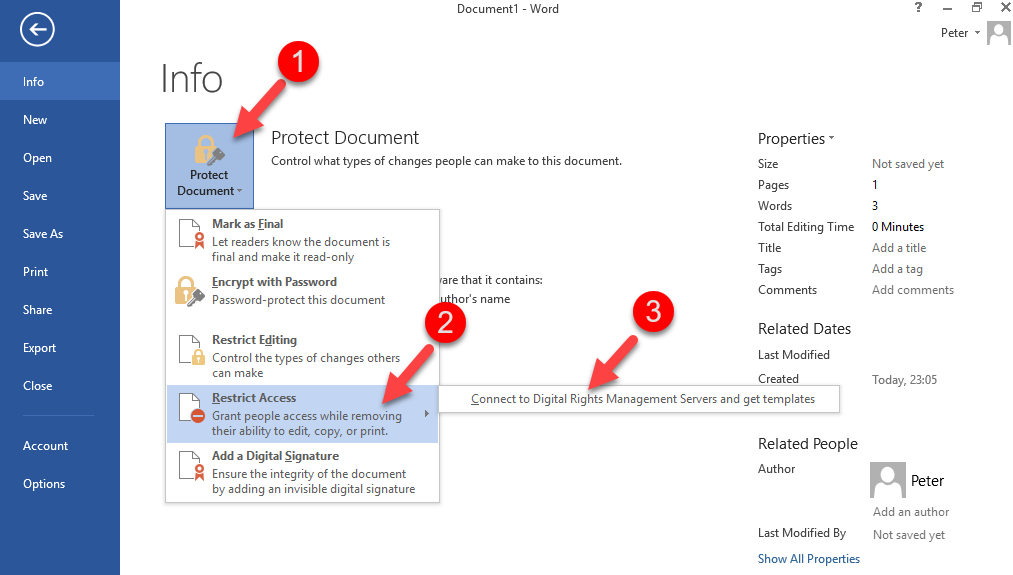Click the Add a Digital Signature icon
The width and height of the screenshot is (1013, 575).
pyautogui.click(x=191, y=466)
